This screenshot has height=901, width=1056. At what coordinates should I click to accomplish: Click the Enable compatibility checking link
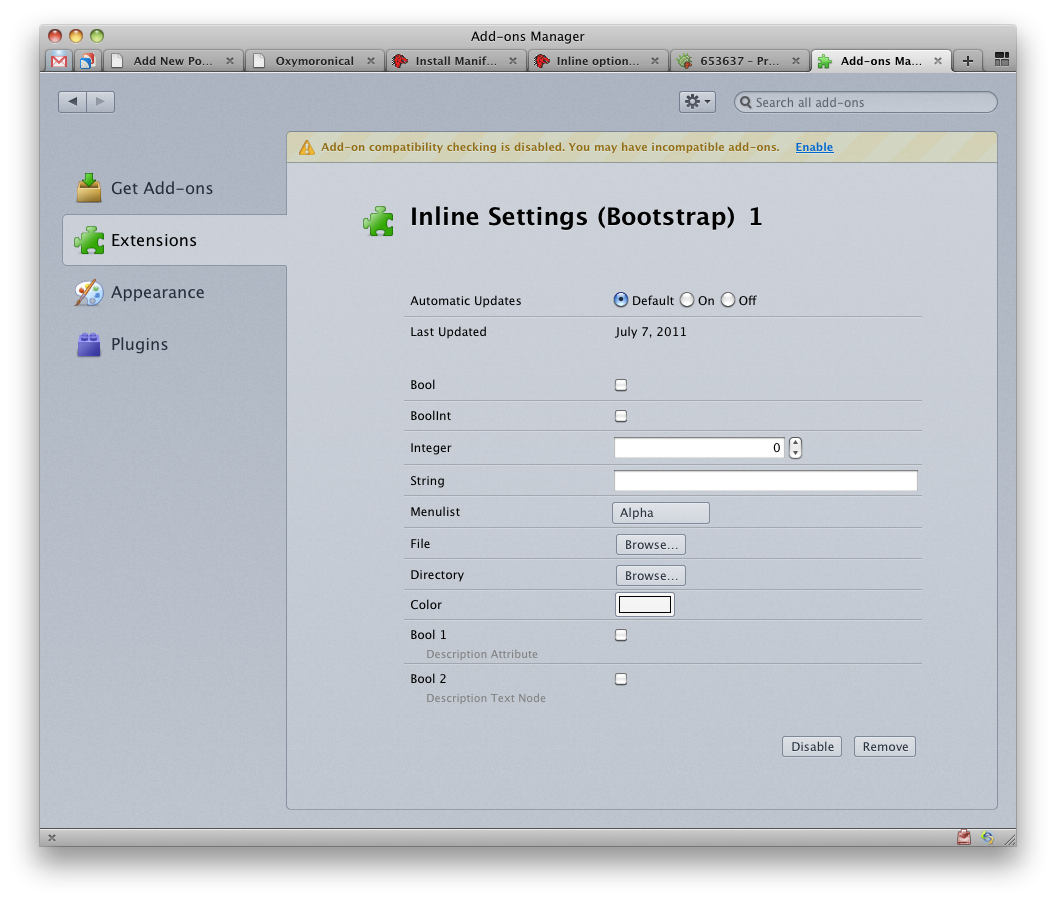pyautogui.click(x=814, y=147)
